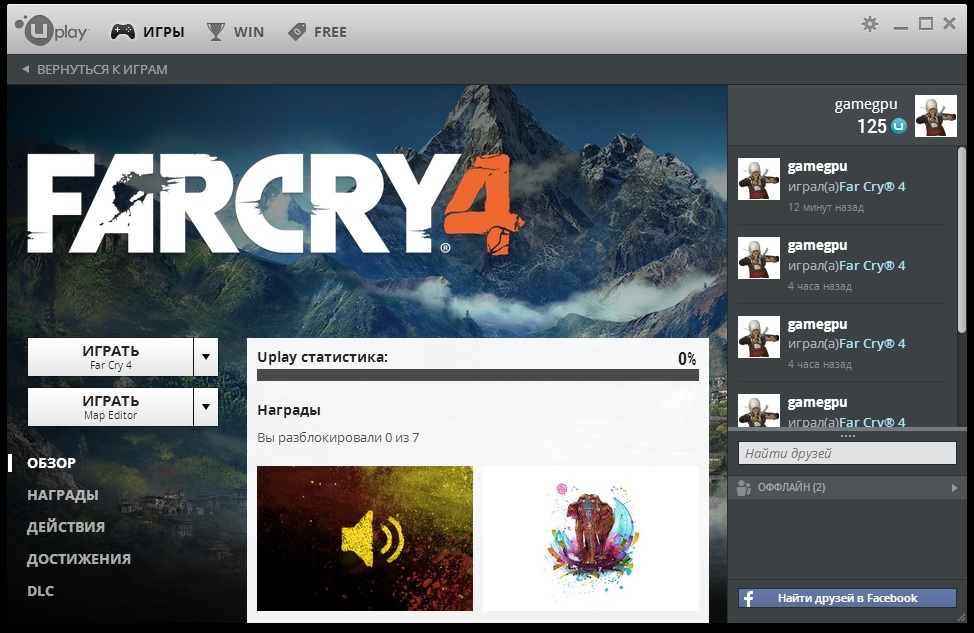Click the Facebook logo icon
This screenshot has height=633, width=974.
(x=749, y=598)
